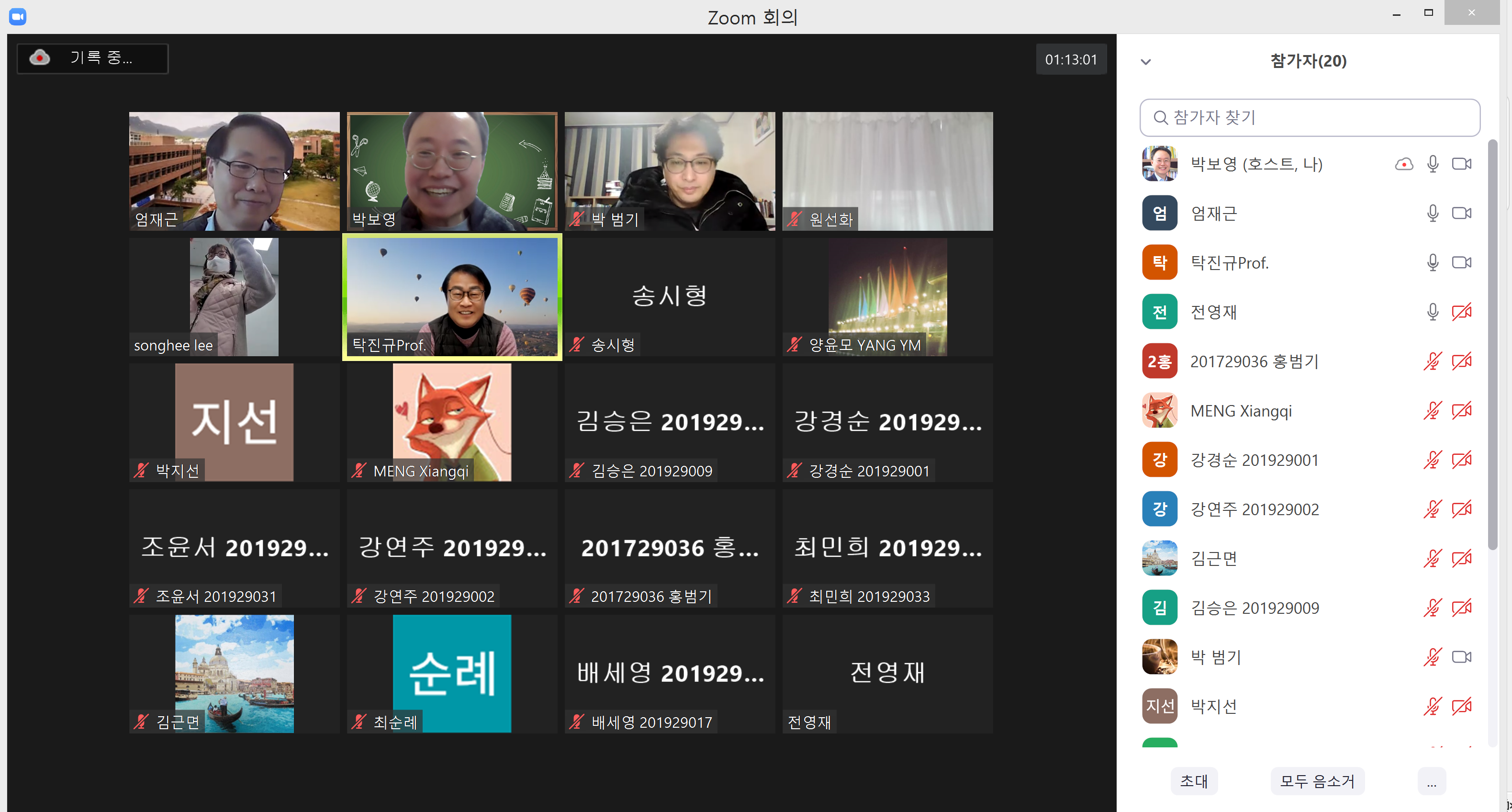The height and width of the screenshot is (812, 1512).
Task: Click the orange 탁 avatar for 탁진규Prof.
Action: click(1159, 262)
